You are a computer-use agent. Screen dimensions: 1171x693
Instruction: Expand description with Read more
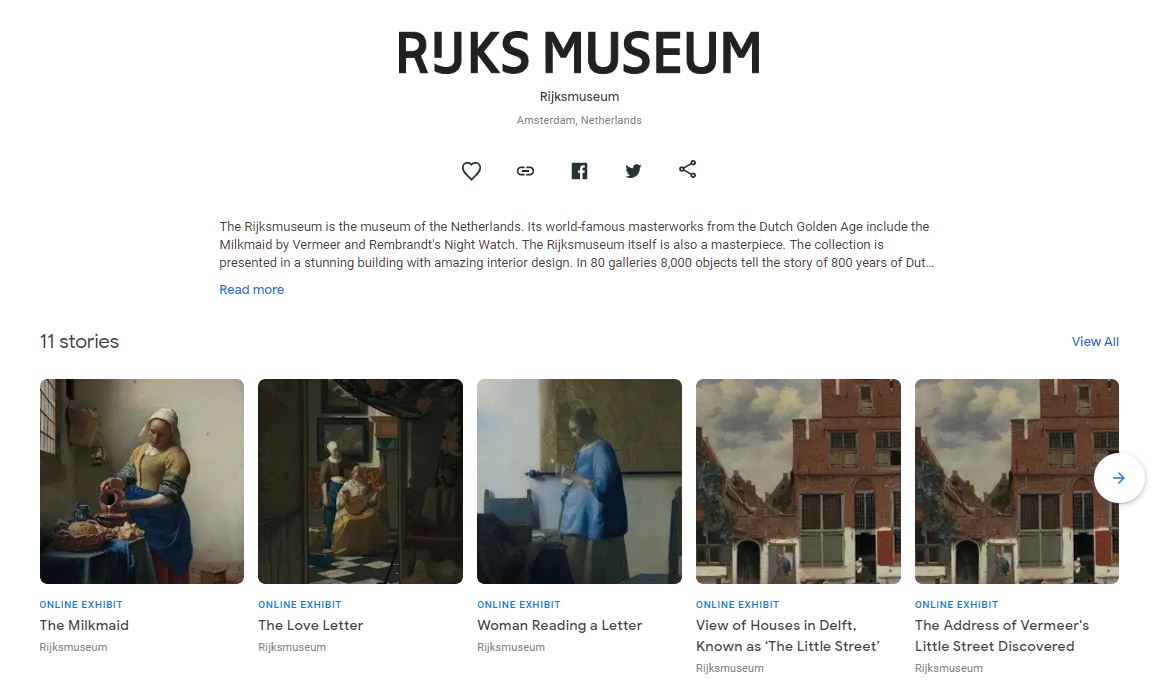pos(252,290)
